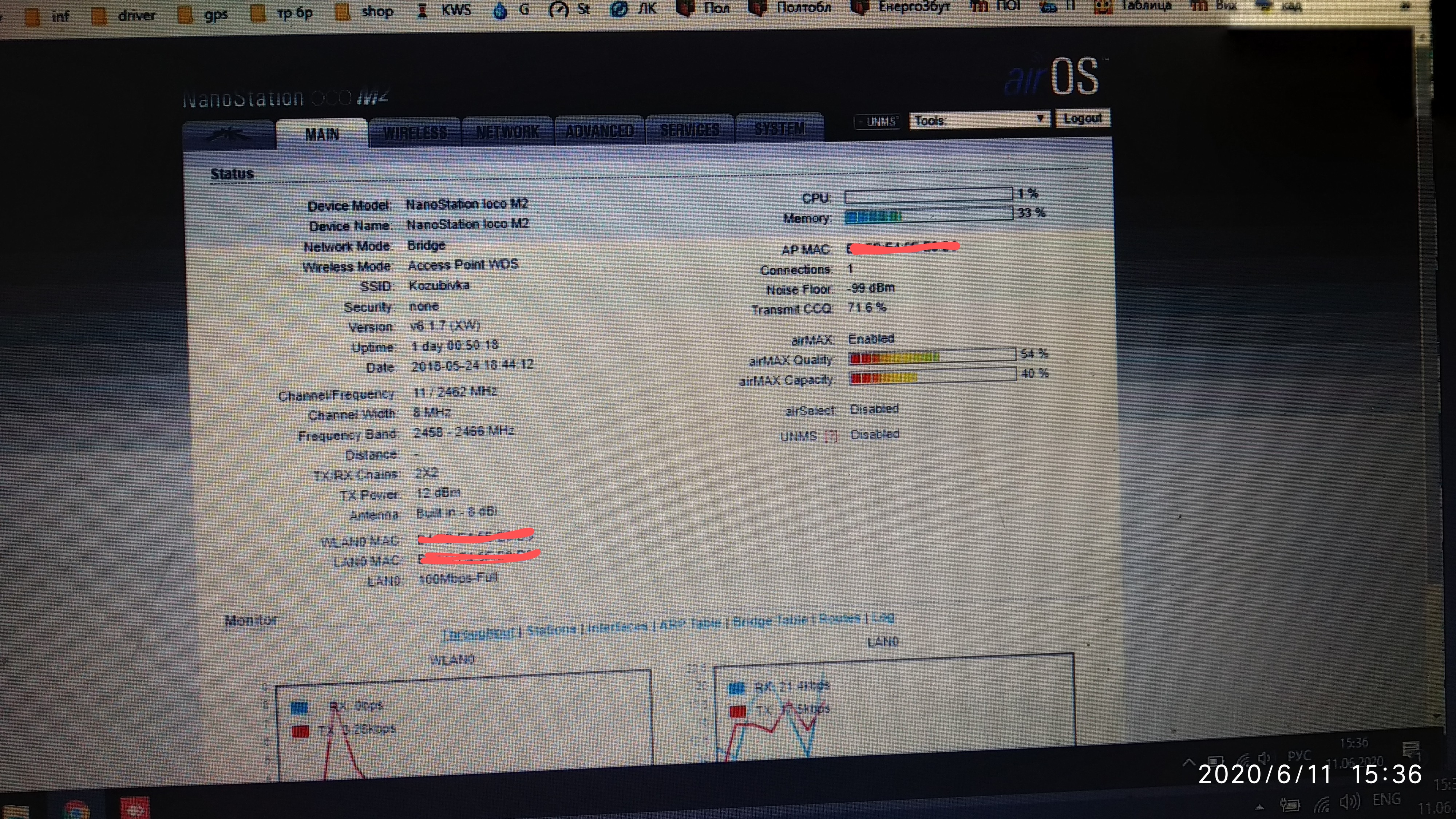Open the Bridge Table link
The width and height of the screenshot is (1456, 819).
(x=769, y=621)
